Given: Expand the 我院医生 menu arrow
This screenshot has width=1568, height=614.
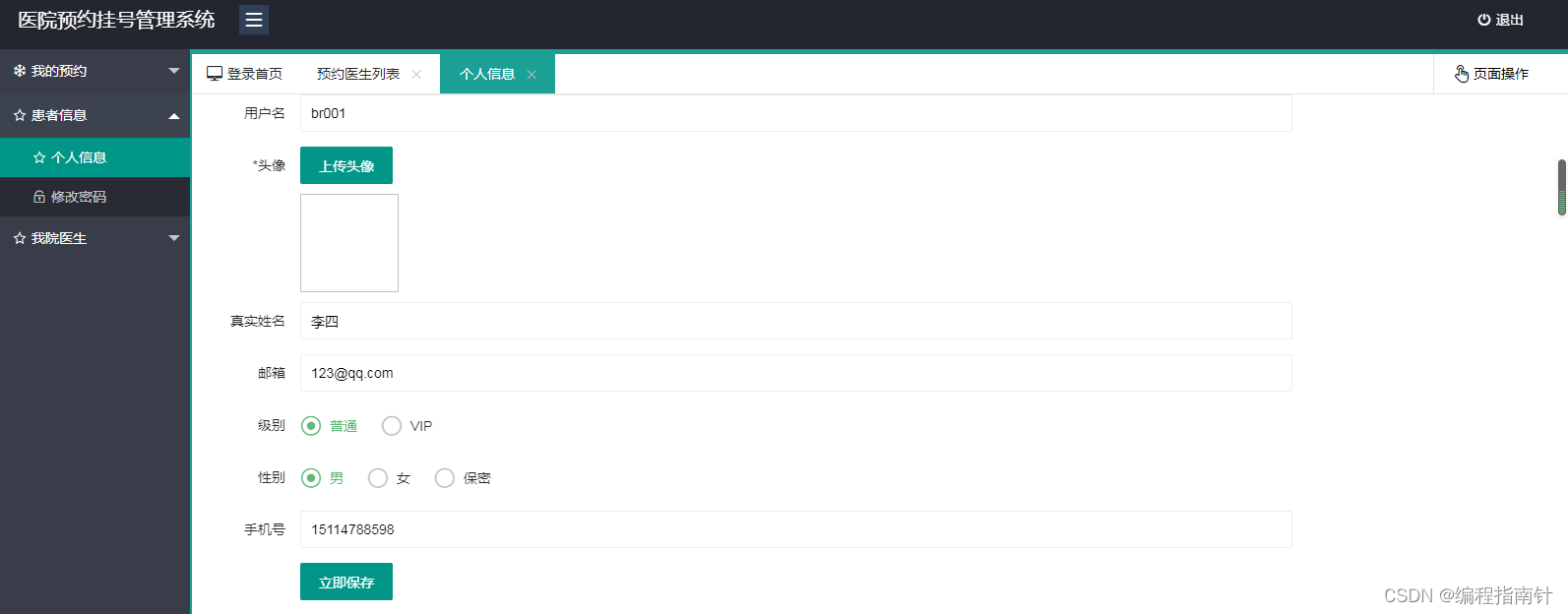Looking at the screenshot, I should 174,238.
